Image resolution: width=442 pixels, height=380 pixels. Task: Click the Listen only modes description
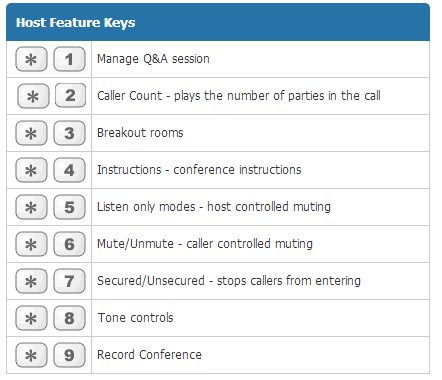[214, 207]
